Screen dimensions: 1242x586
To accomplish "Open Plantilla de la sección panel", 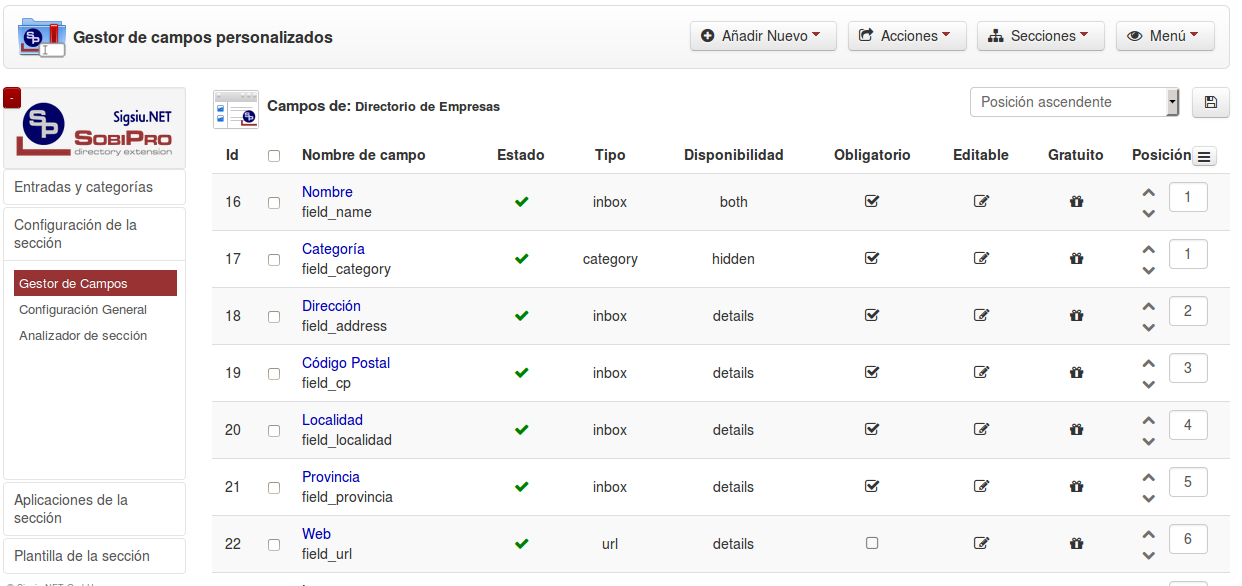I will click(x=95, y=556).
